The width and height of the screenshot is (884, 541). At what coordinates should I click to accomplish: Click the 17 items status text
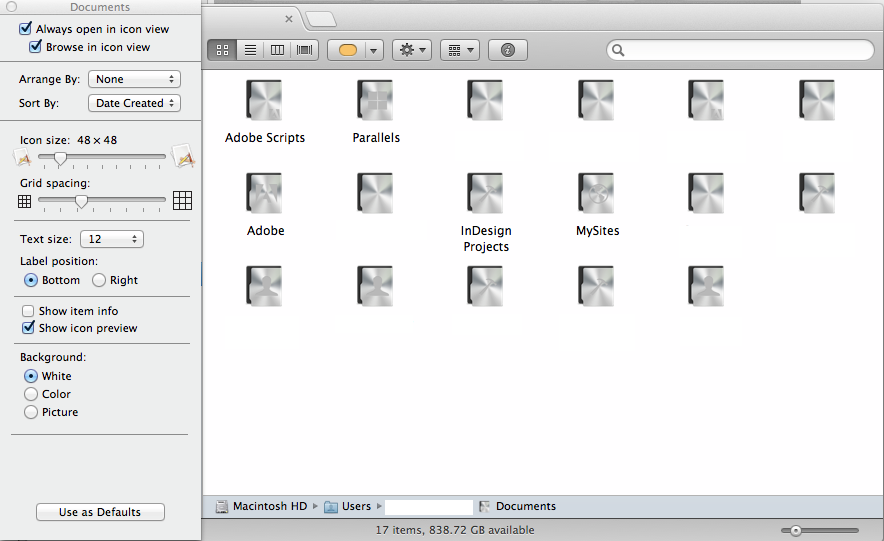point(455,530)
